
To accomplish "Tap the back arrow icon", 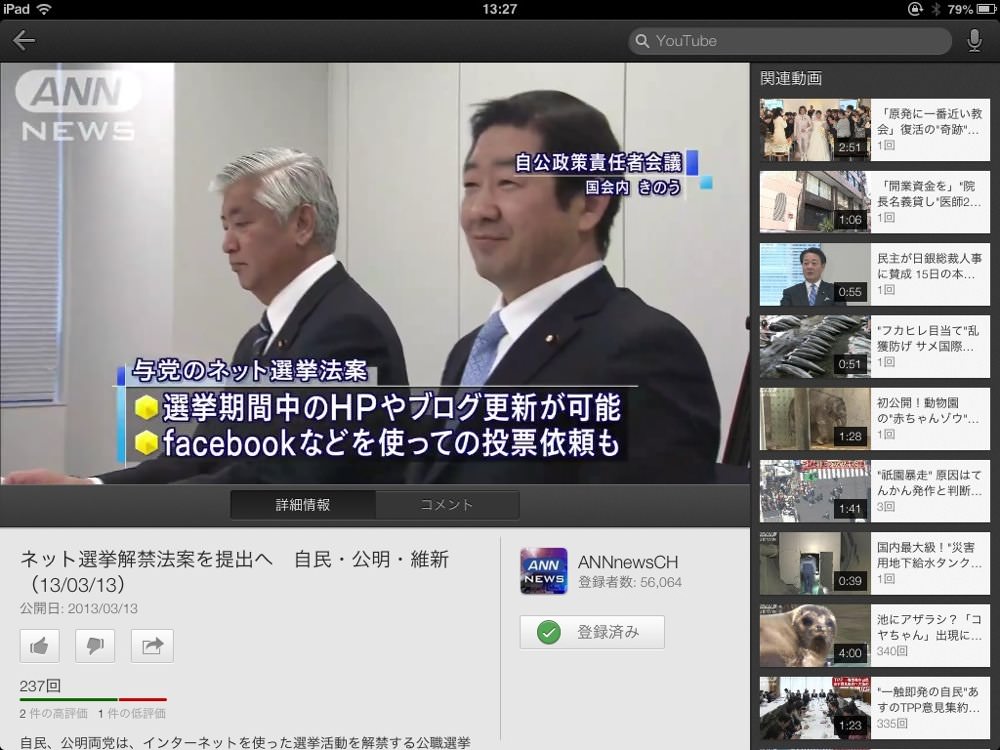I will [x=24, y=40].
